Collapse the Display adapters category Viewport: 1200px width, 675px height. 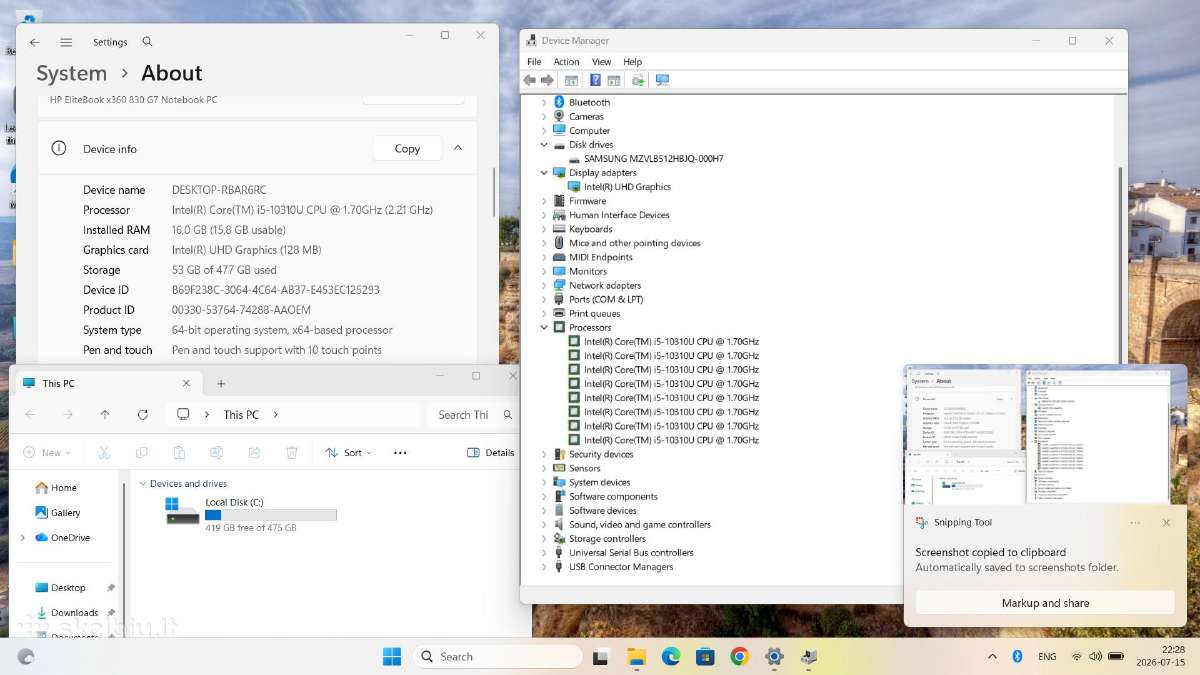click(544, 173)
